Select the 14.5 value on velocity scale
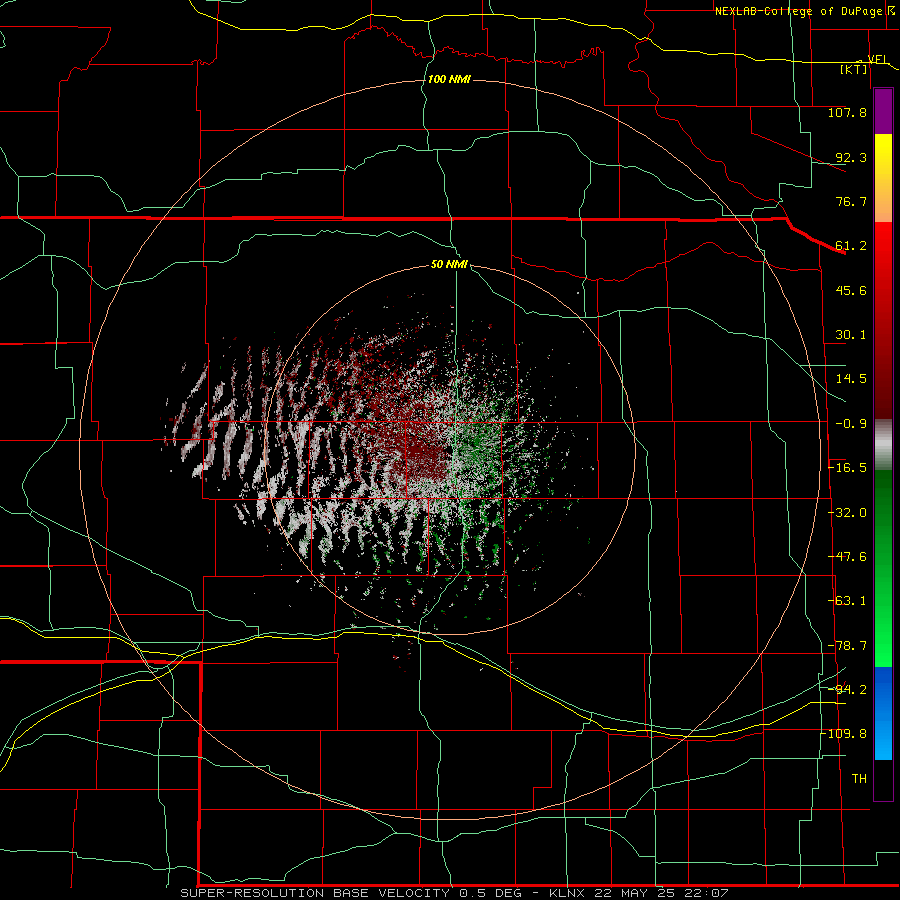This screenshot has height=900, width=900. [x=851, y=379]
